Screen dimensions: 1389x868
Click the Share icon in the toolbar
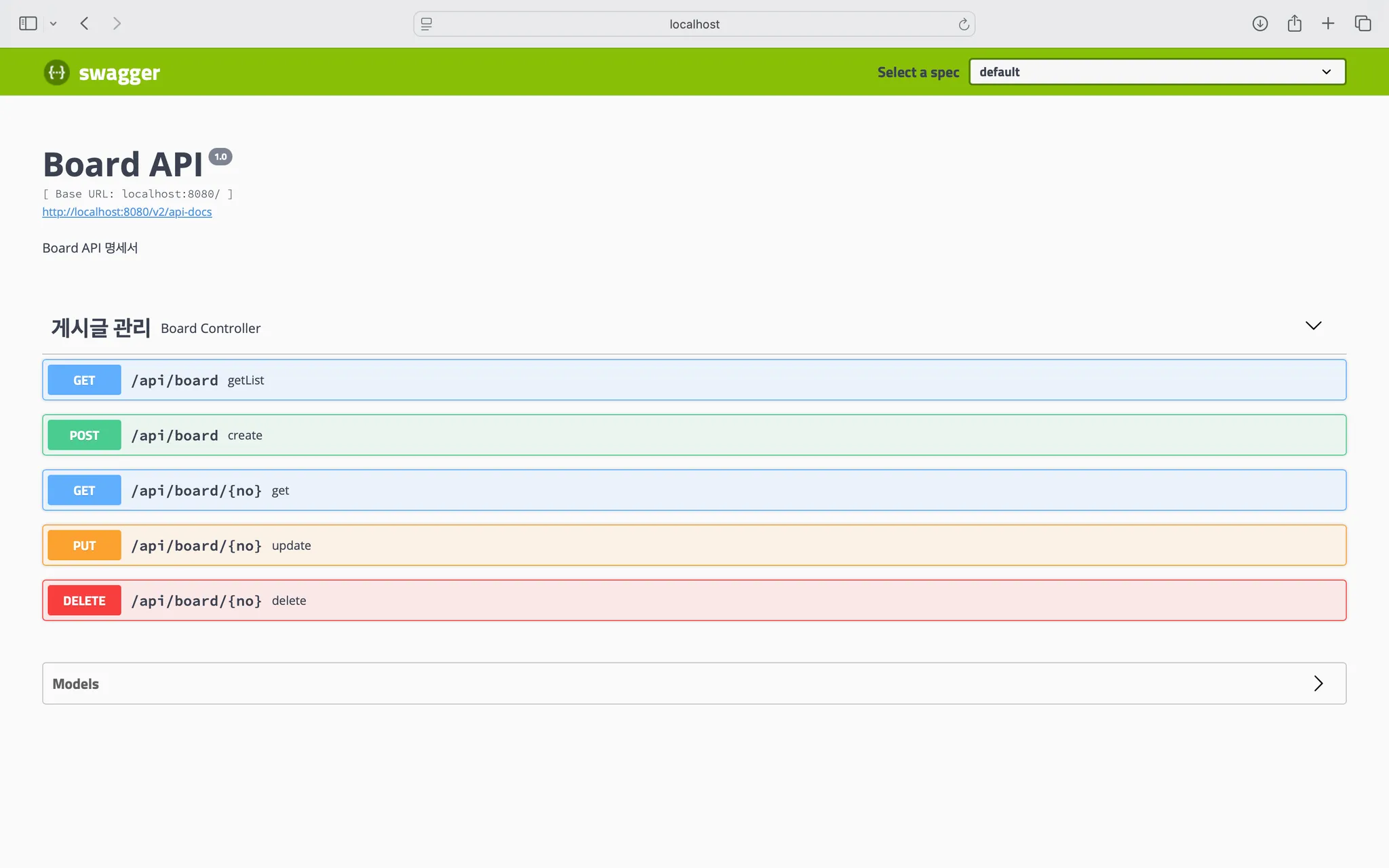pyautogui.click(x=1294, y=24)
